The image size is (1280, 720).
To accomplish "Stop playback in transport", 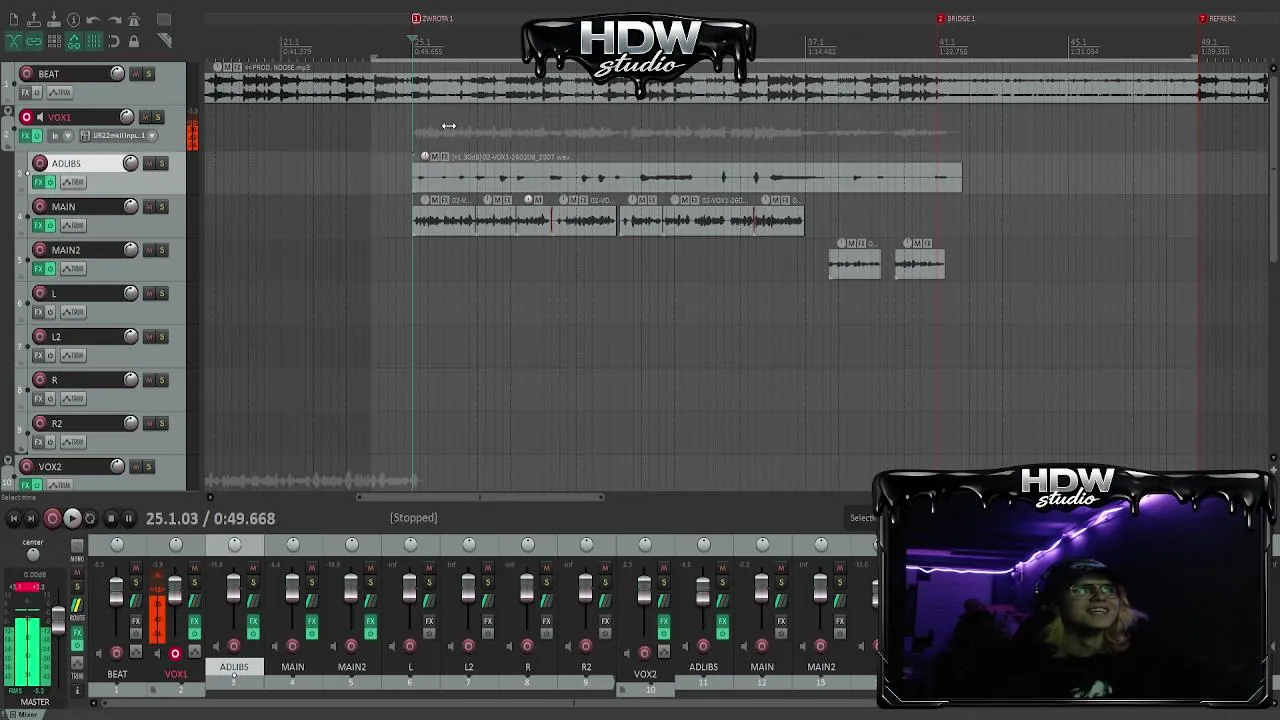I will tap(111, 518).
